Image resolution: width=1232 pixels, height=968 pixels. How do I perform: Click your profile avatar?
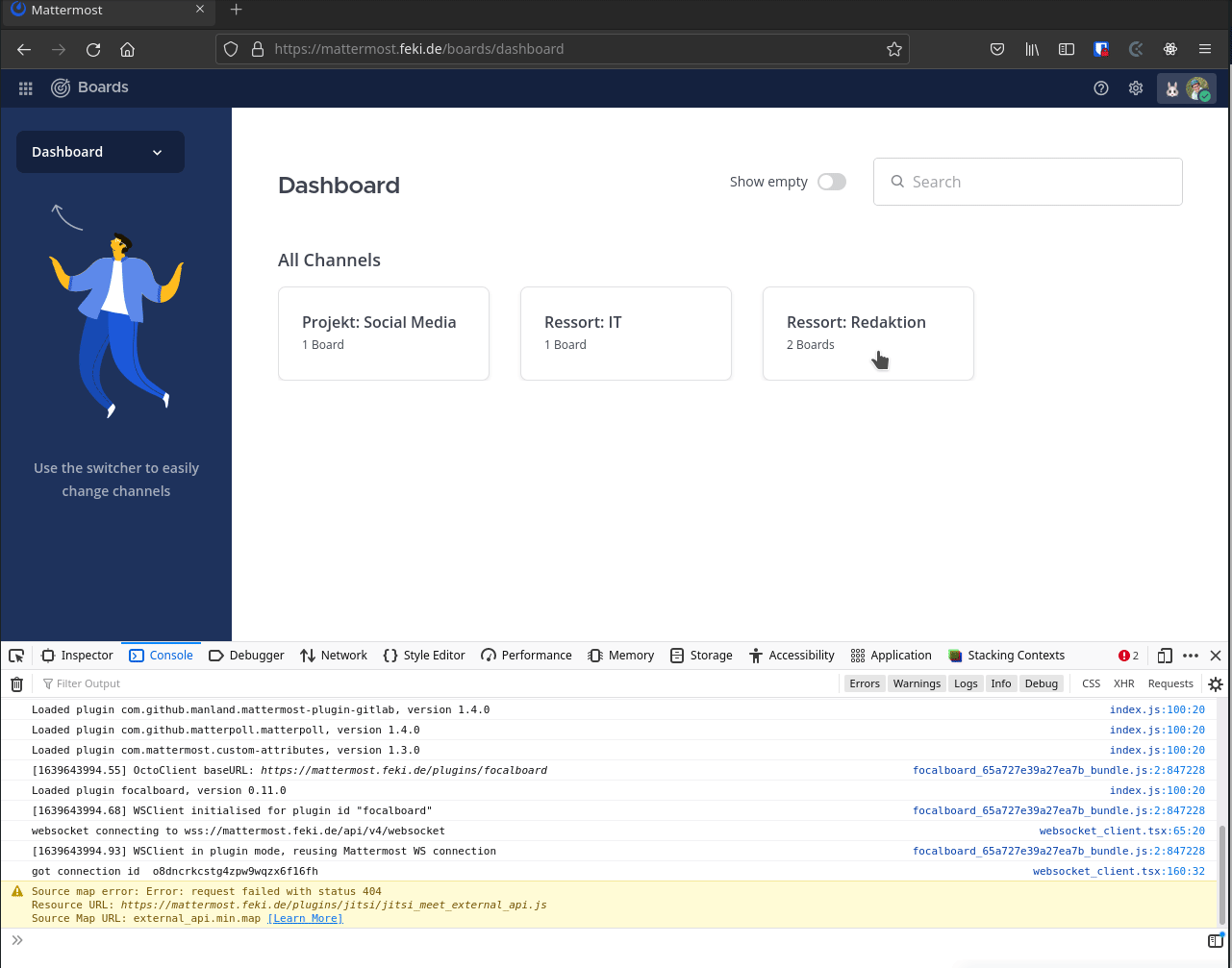click(x=1199, y=87)
